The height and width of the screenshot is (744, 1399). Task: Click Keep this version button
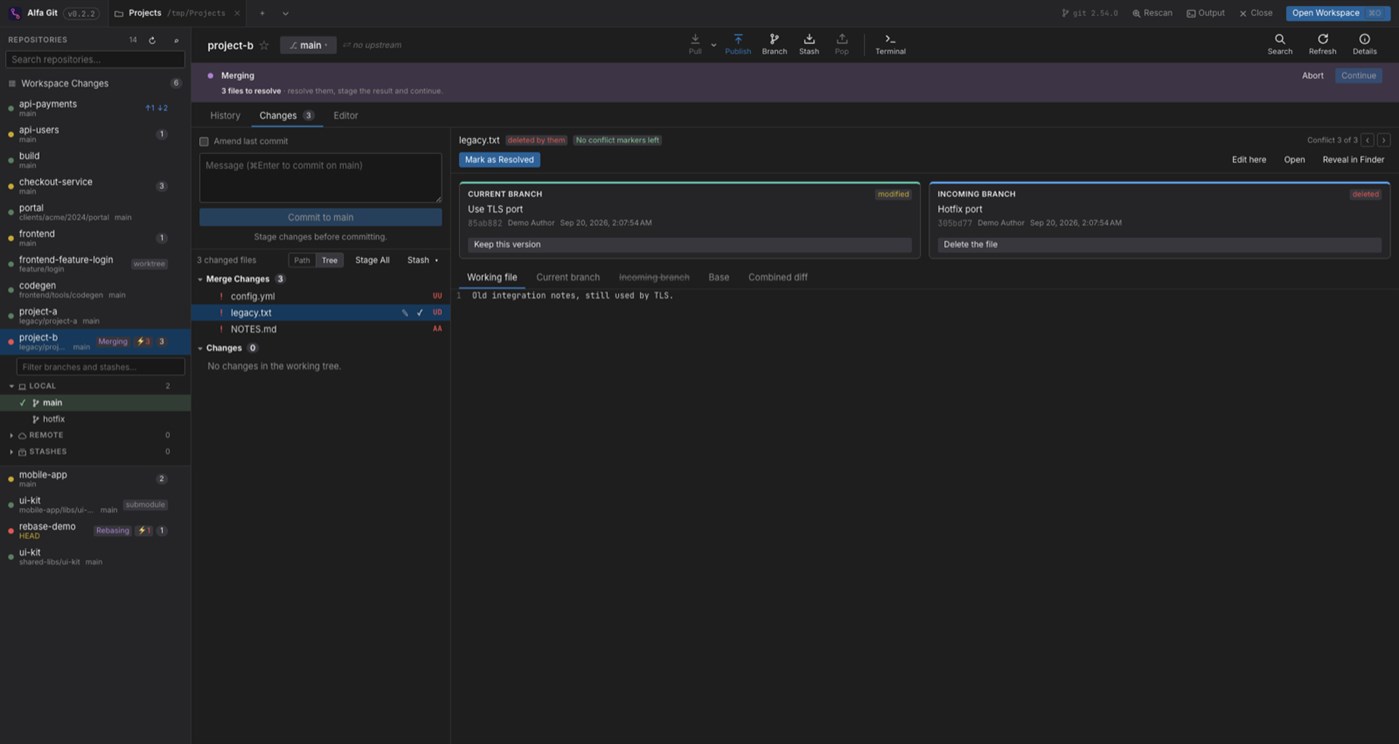click(x=690, y=244)
